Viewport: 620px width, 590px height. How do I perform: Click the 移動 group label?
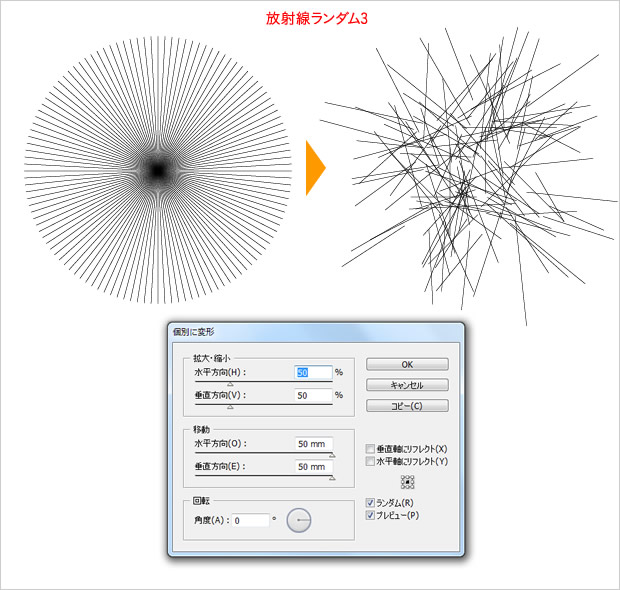201,429
